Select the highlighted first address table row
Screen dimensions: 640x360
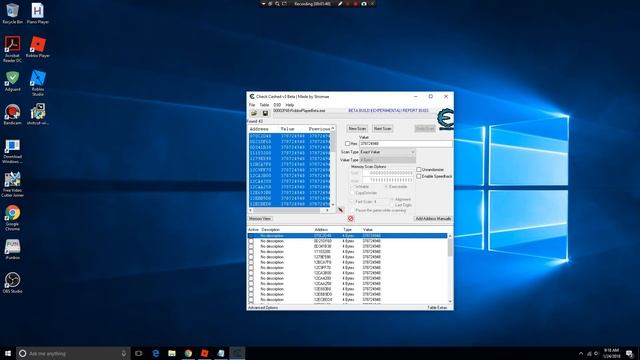347,236
